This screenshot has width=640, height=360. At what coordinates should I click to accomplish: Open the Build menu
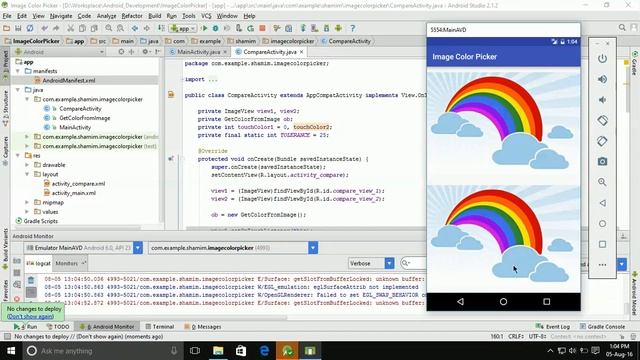click(154, 16)
